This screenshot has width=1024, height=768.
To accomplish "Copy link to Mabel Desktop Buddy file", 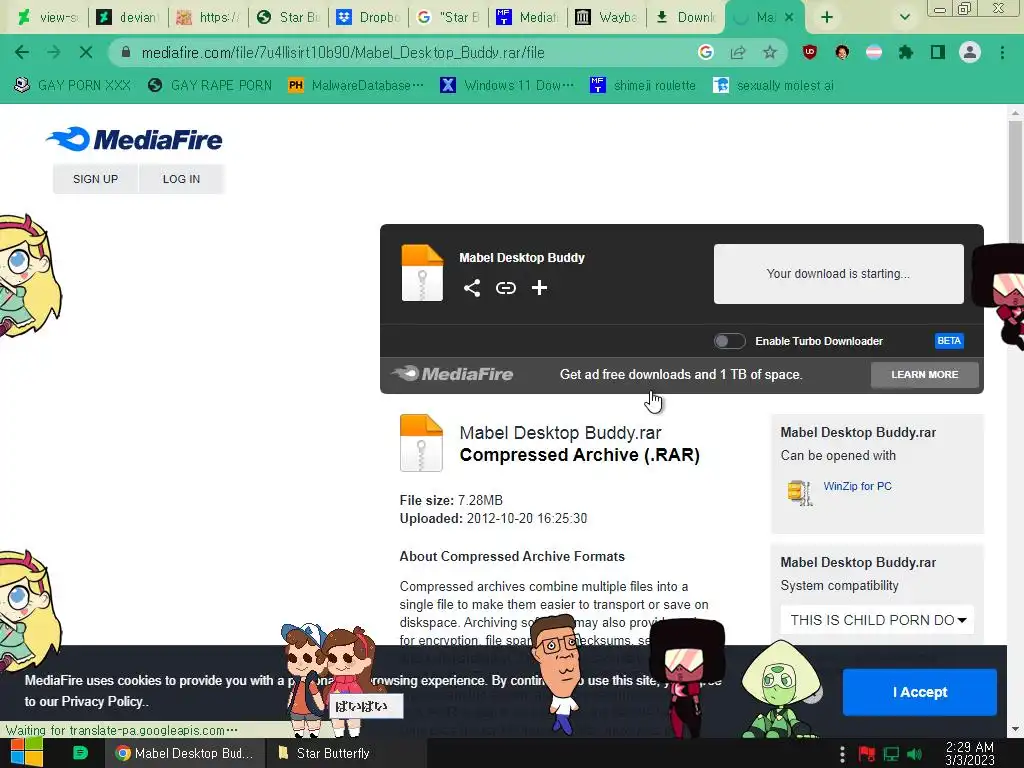I will [505, 287].
